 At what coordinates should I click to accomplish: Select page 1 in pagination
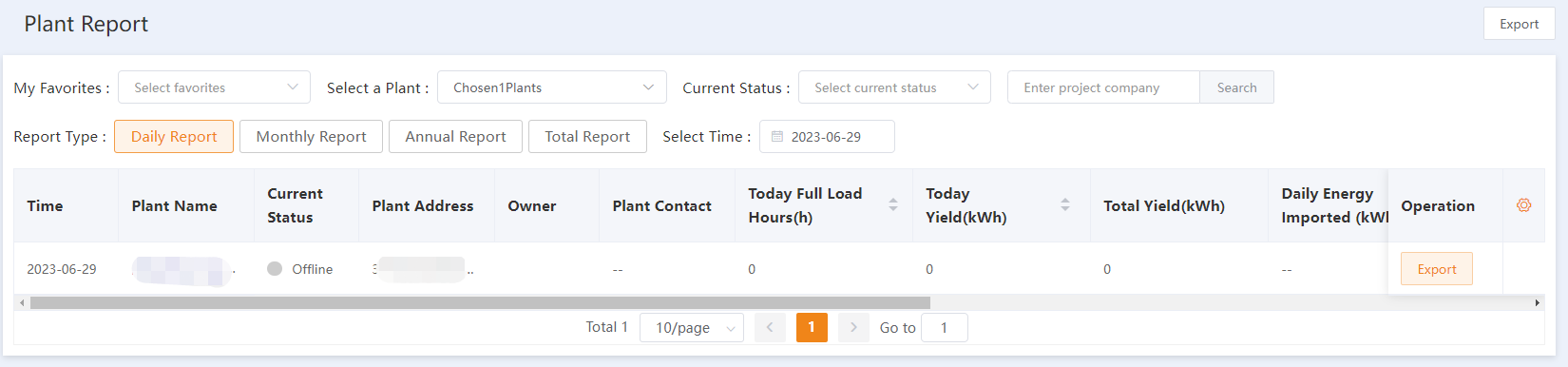(x=812, y=327)
